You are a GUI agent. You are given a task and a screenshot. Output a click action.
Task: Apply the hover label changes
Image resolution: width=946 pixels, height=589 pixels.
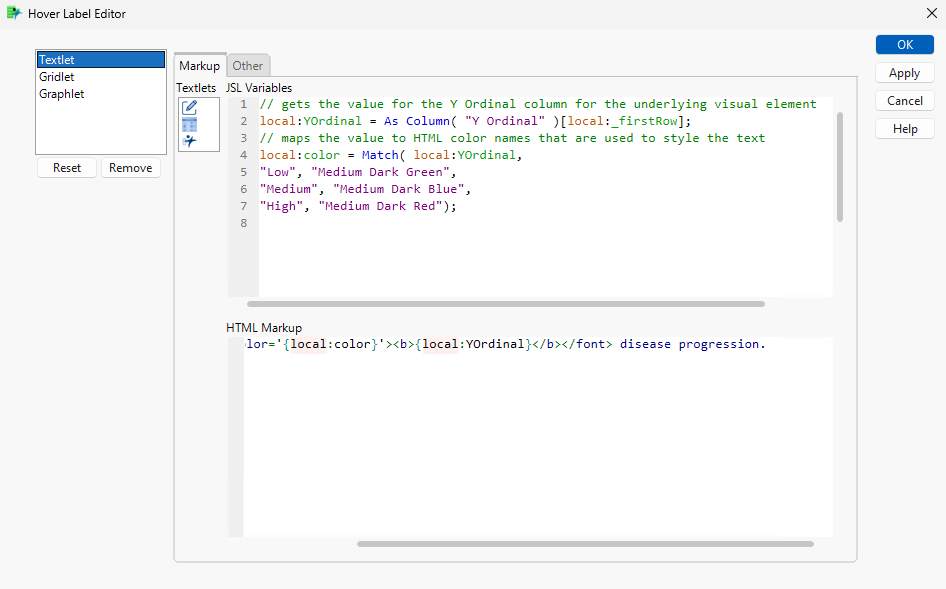pos(903,72)
